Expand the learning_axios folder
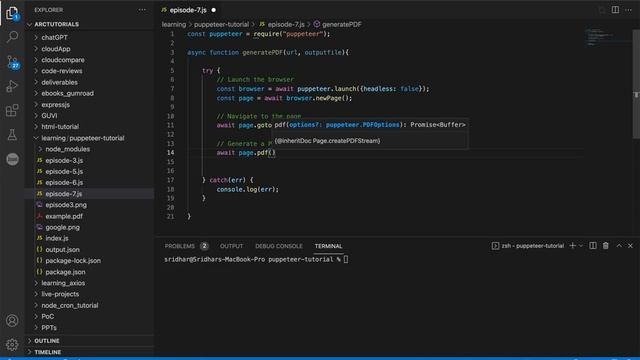This screenshot has height=360, width=640. pos(63,283)
